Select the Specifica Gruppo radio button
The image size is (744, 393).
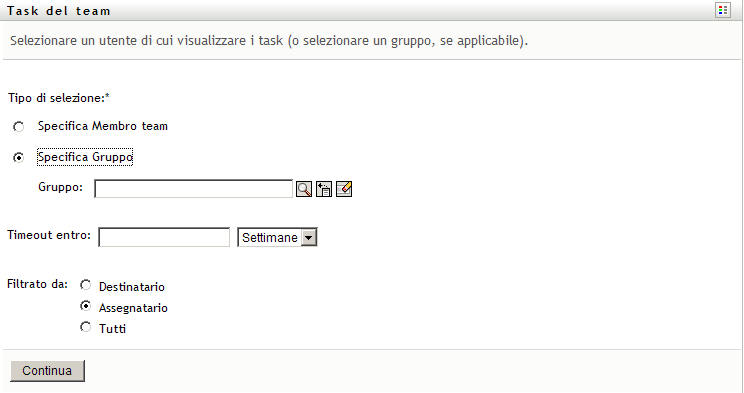19,158
